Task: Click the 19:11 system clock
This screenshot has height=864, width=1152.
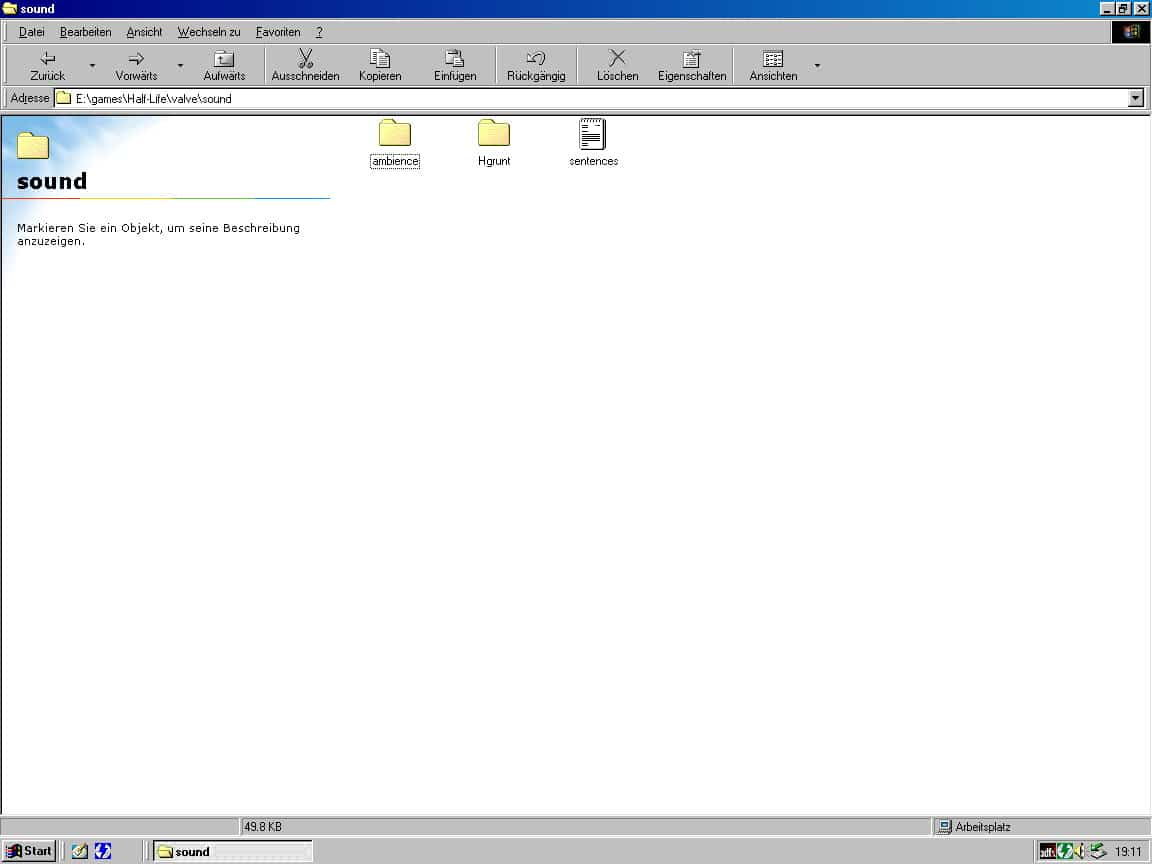Action: tap(1128, 852)
